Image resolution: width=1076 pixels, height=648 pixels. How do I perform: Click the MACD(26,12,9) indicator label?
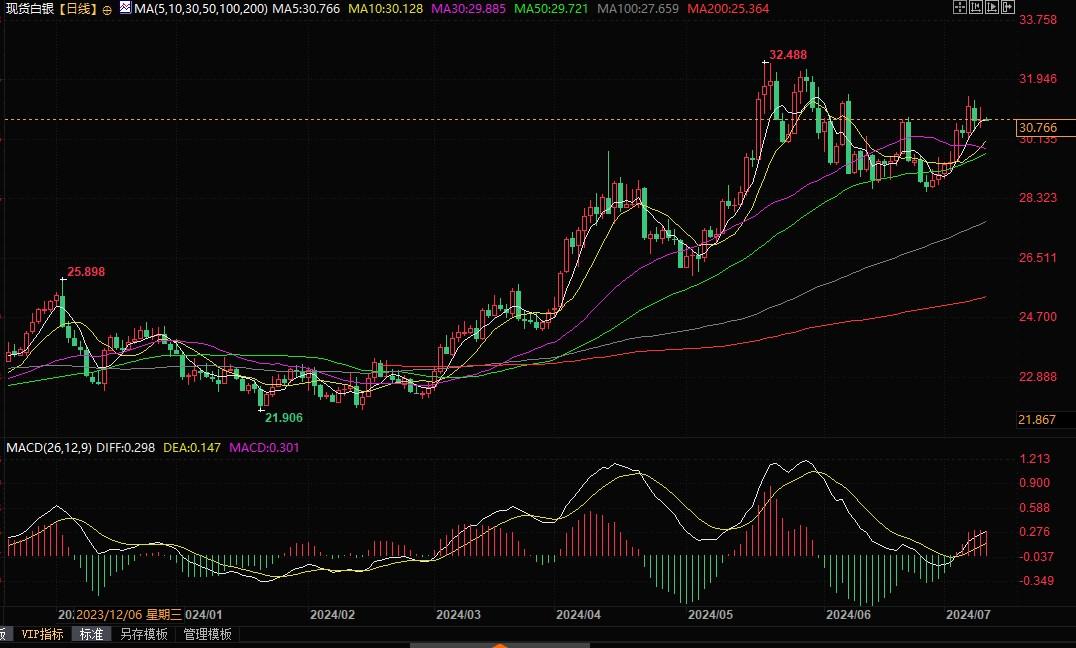tap(49, 448)
